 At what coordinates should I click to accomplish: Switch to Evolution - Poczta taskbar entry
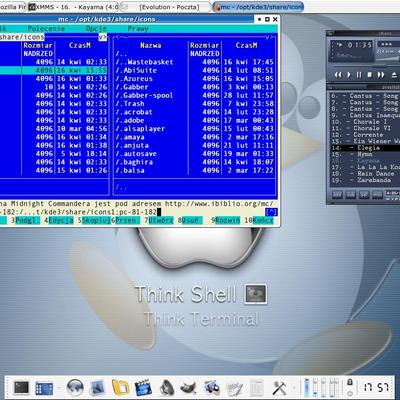click(166, 7)
